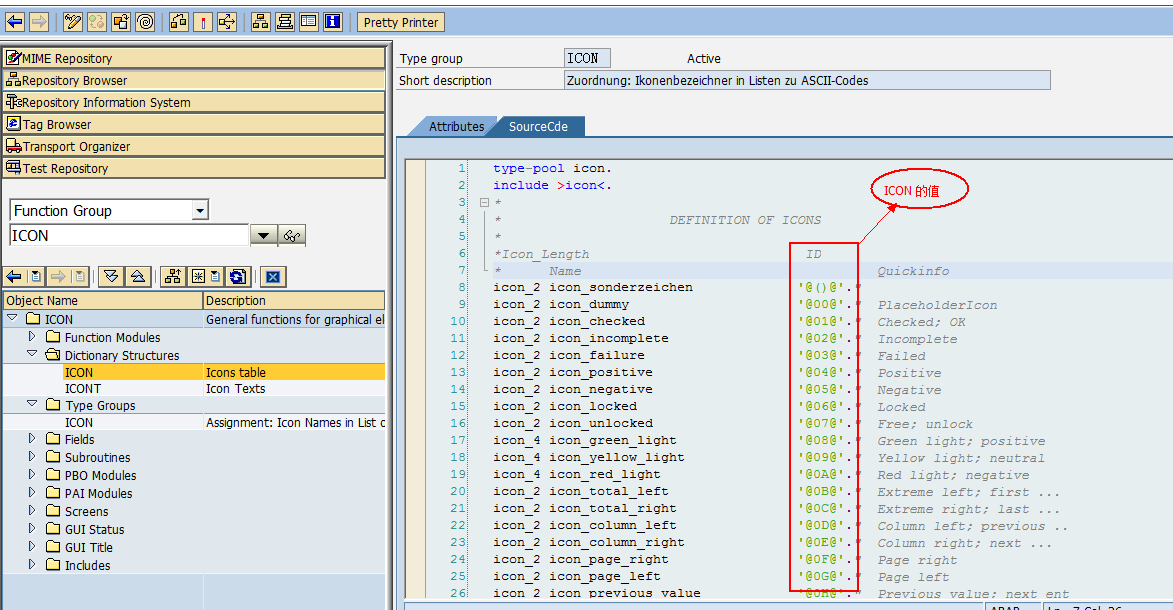
Task: Open the Other Object icon
Action: [x=120, y=22]
